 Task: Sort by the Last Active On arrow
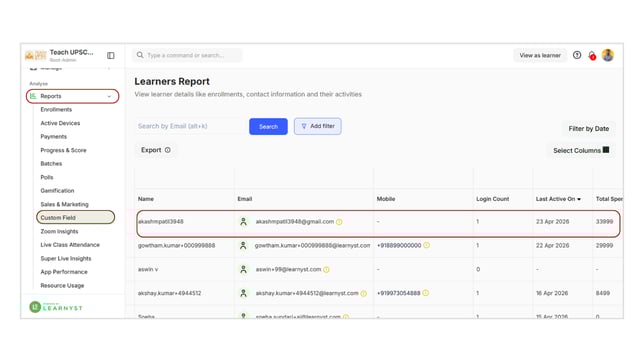pyautogui.click(x=579, y=199)
